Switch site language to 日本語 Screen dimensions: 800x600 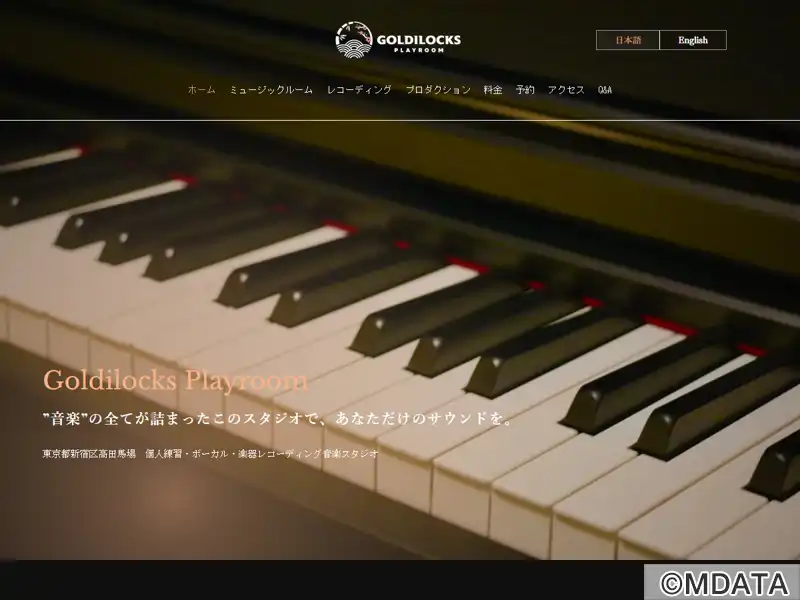[628, 40]
